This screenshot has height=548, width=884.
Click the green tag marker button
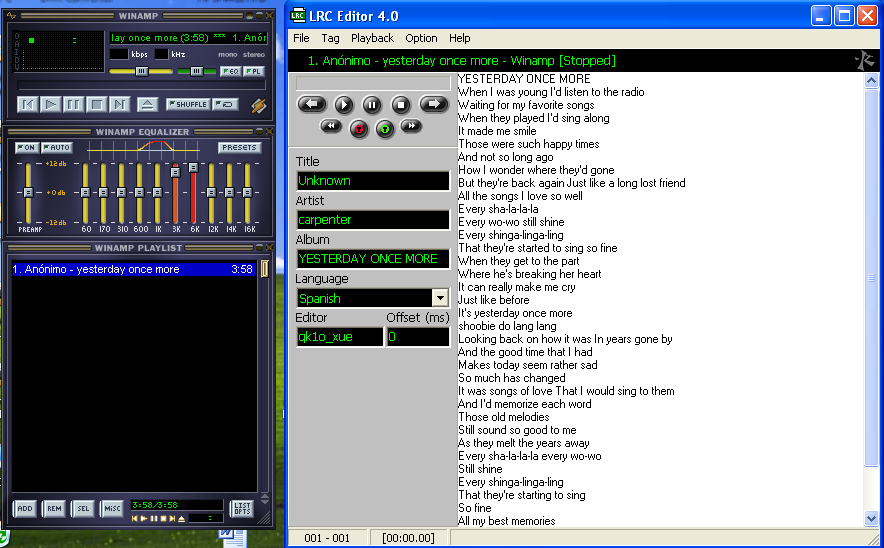pyautogui.click(x=384, y=128)
